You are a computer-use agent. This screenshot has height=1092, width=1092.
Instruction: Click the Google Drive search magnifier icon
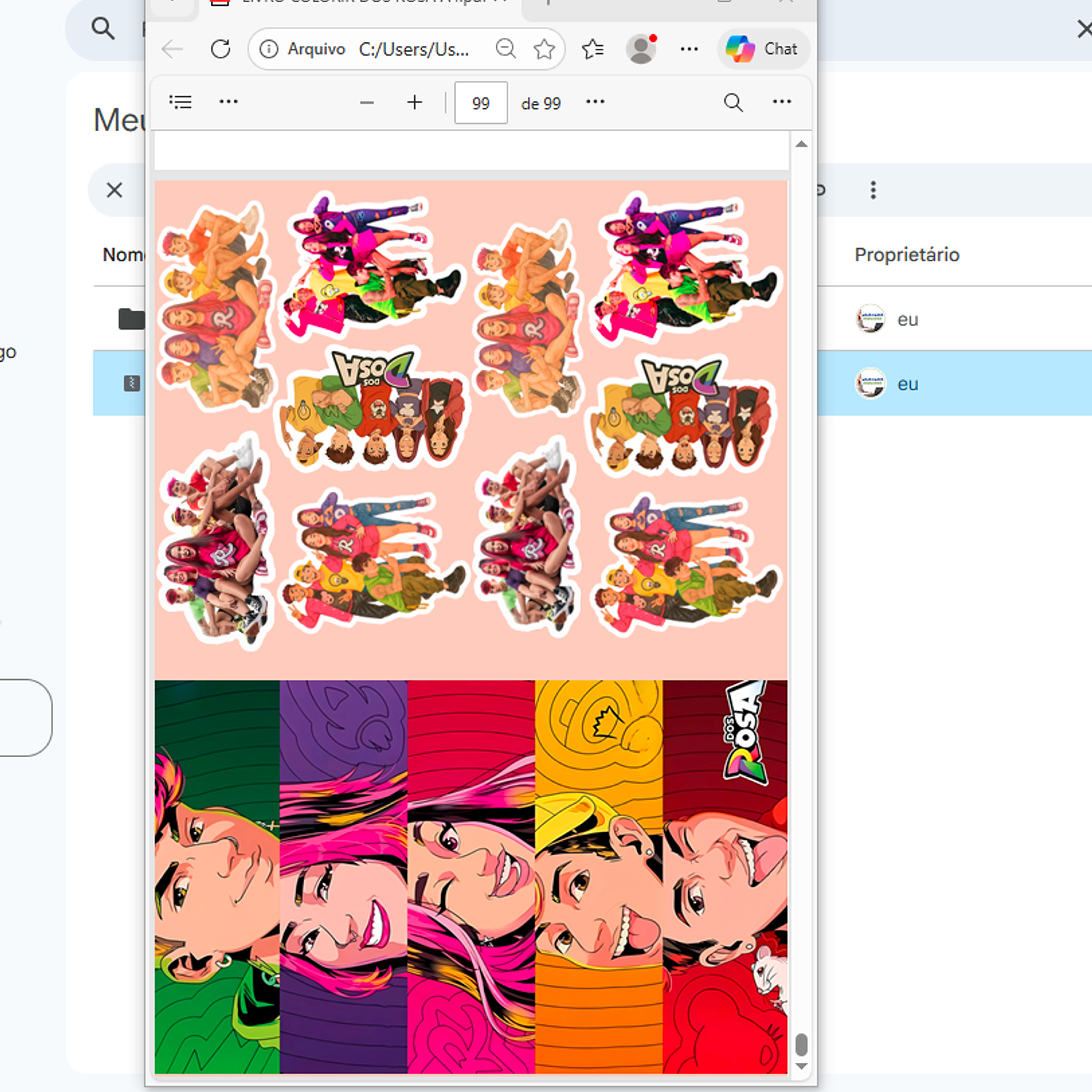[103, 29]
